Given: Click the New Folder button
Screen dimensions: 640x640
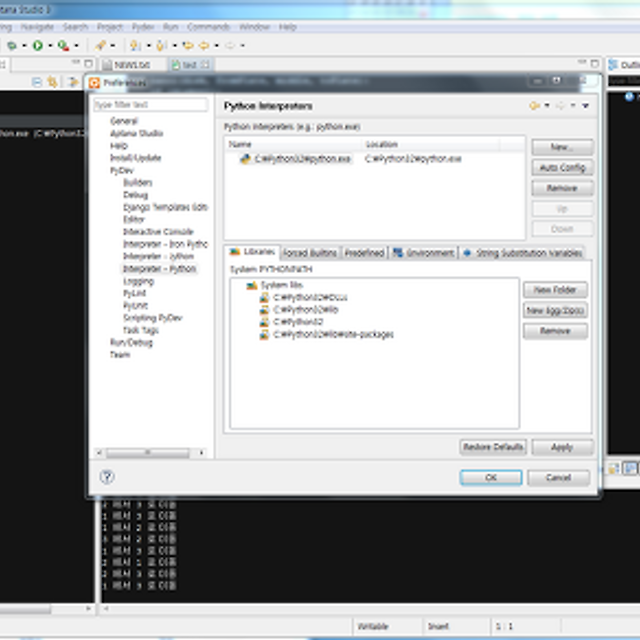Looking at the screenshot, I should coord(555,289).
